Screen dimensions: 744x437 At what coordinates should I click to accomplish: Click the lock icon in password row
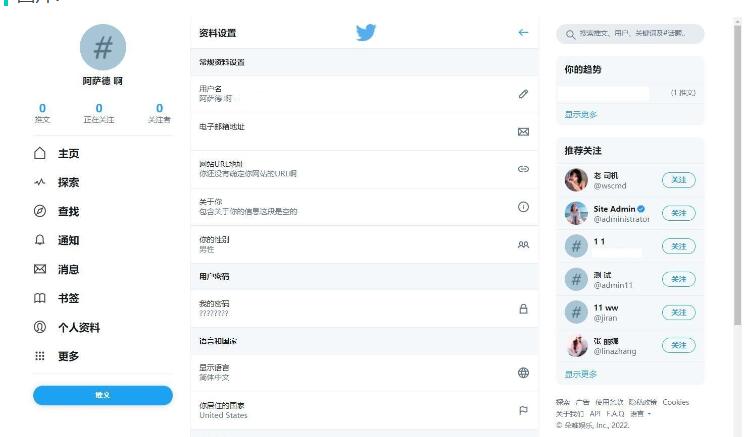click(523, 309)
